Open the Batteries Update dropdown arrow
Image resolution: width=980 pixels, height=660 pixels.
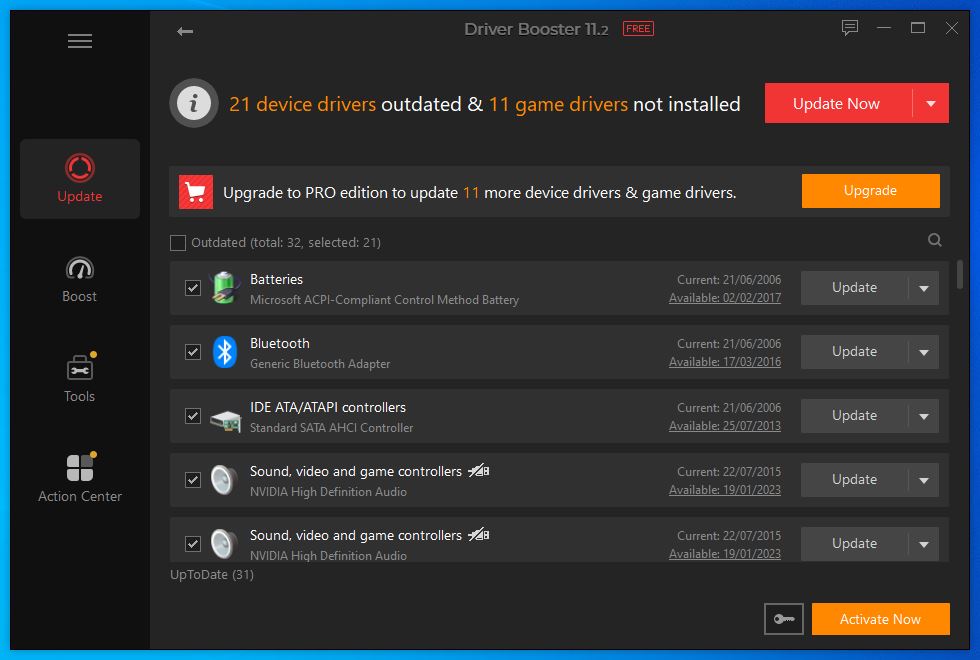pos(924,288)
